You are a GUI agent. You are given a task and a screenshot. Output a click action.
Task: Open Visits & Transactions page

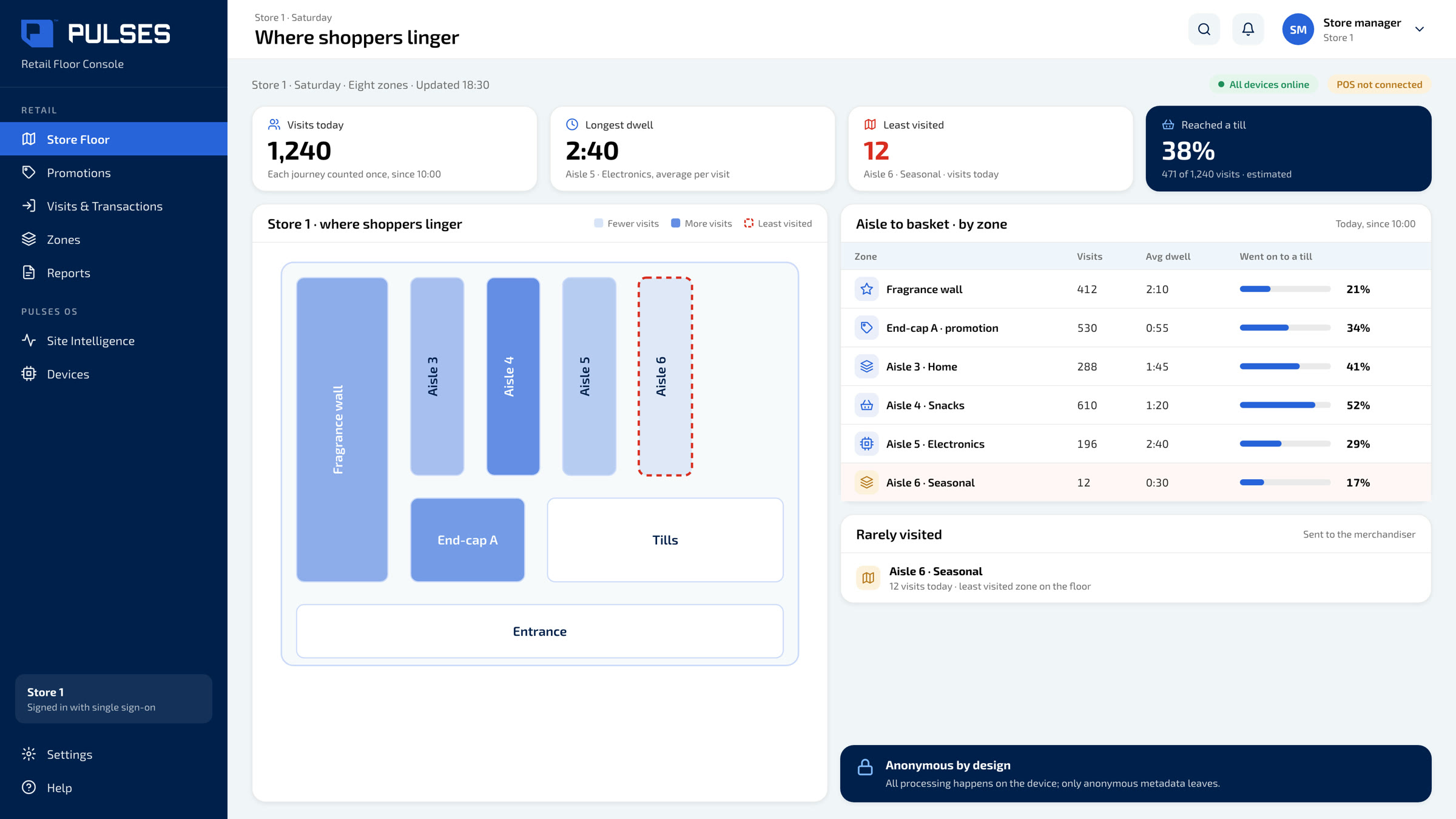[113, 206]
